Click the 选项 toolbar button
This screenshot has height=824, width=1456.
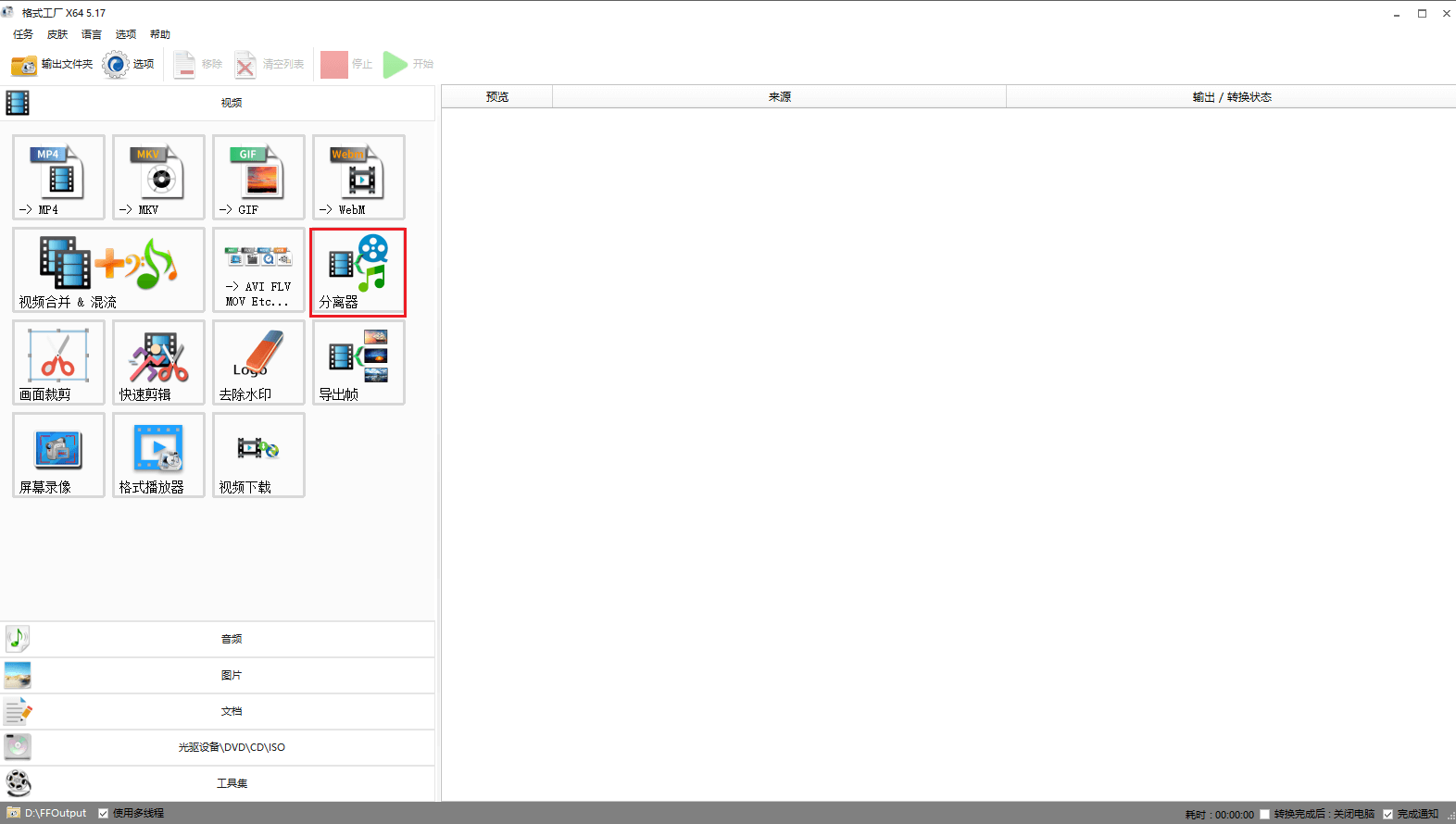click(129, 65)
